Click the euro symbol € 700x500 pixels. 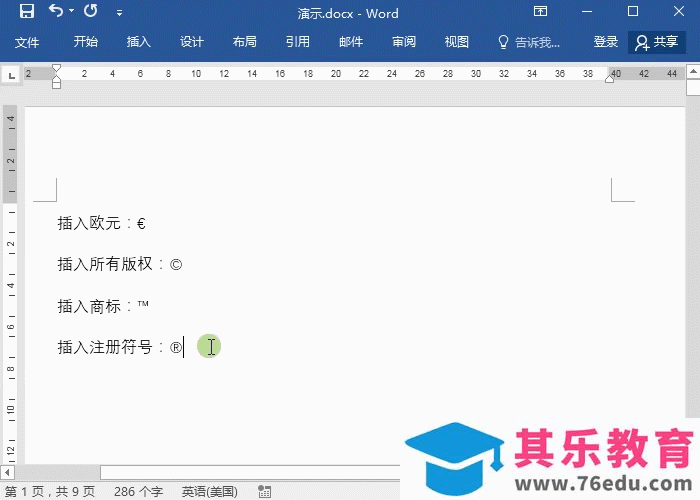click(x=141, y=223)
